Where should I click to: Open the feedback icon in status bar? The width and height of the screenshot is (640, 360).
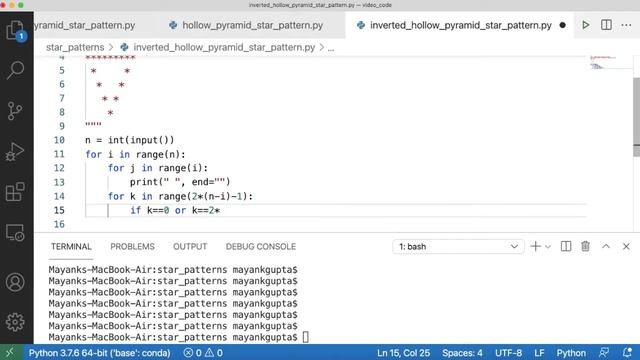[604, 353]
